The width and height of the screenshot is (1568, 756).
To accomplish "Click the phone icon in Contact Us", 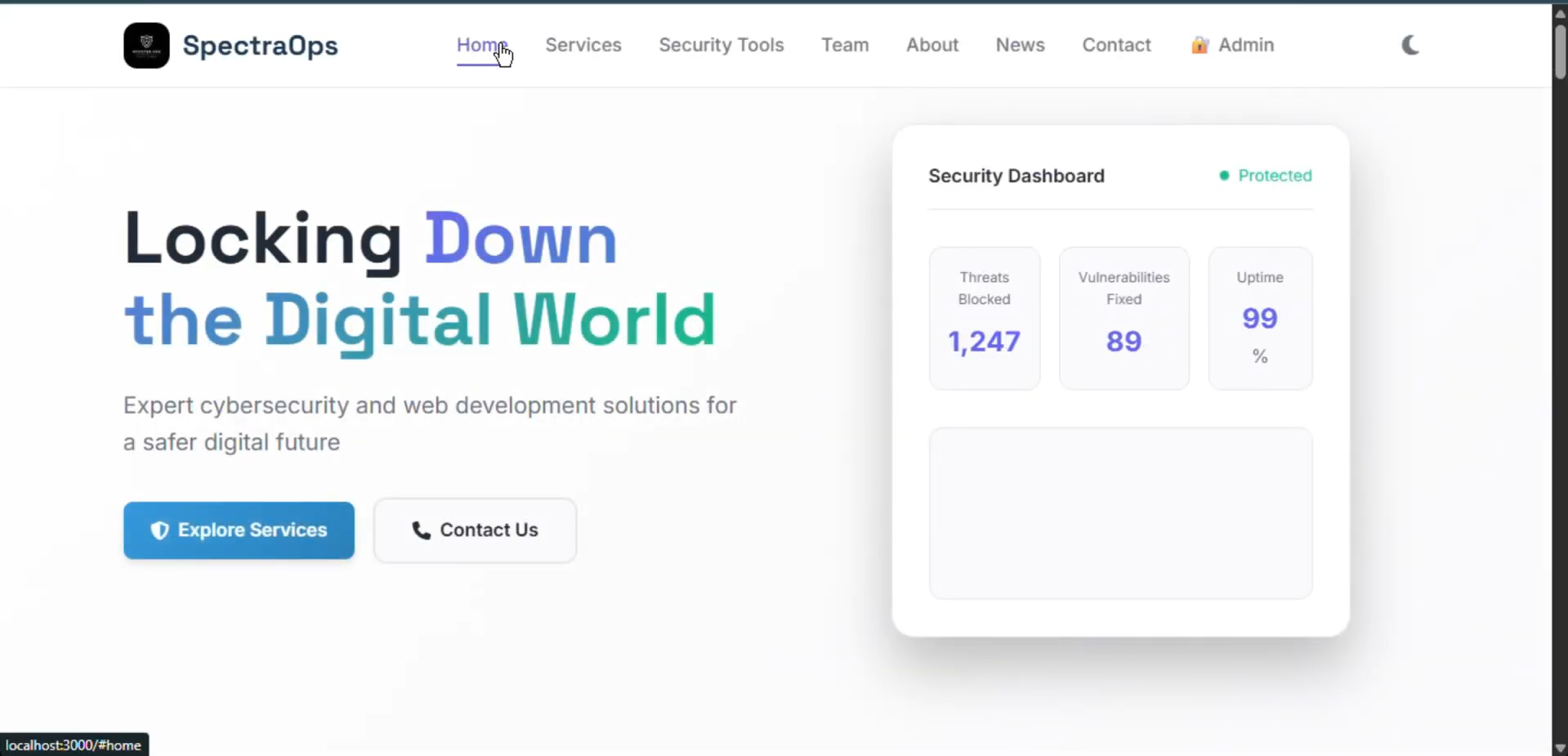I will 421,530.
